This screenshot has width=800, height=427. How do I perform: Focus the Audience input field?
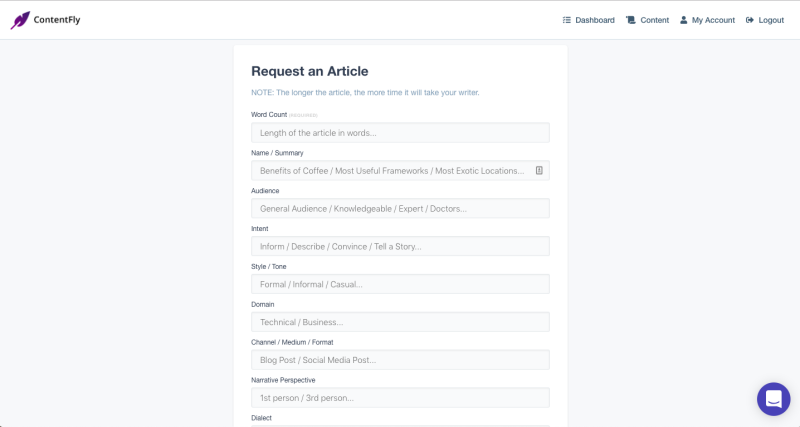click(x=400, y=208)
